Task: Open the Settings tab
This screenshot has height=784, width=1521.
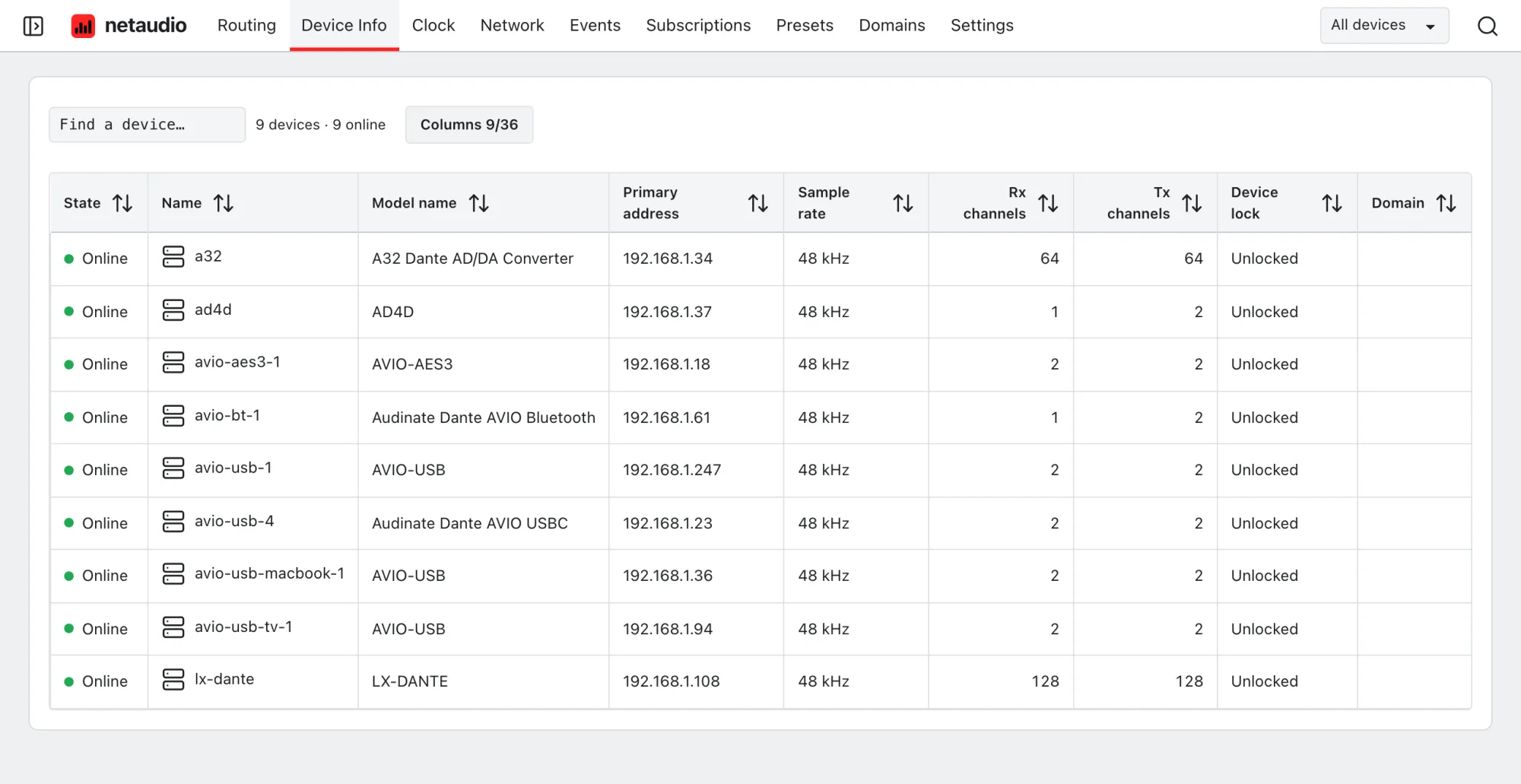Action: click(x=982, y=25)
